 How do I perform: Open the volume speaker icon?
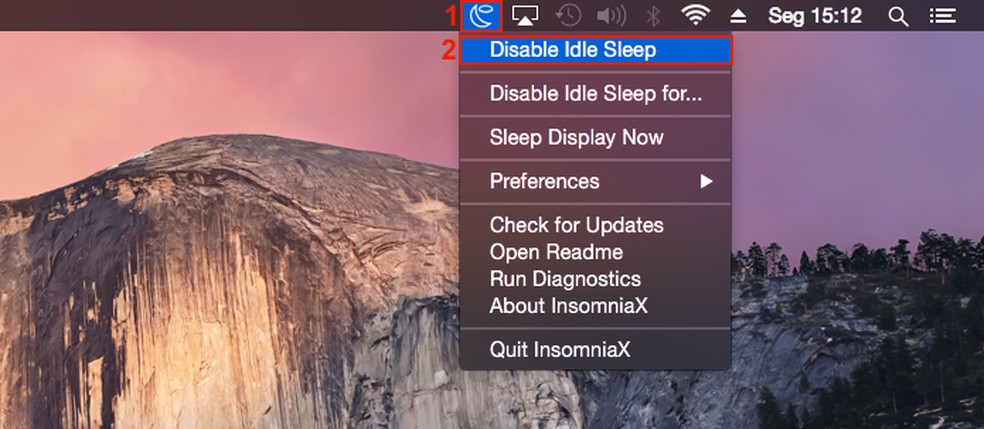pyautogui.click(x=611, y=16)
